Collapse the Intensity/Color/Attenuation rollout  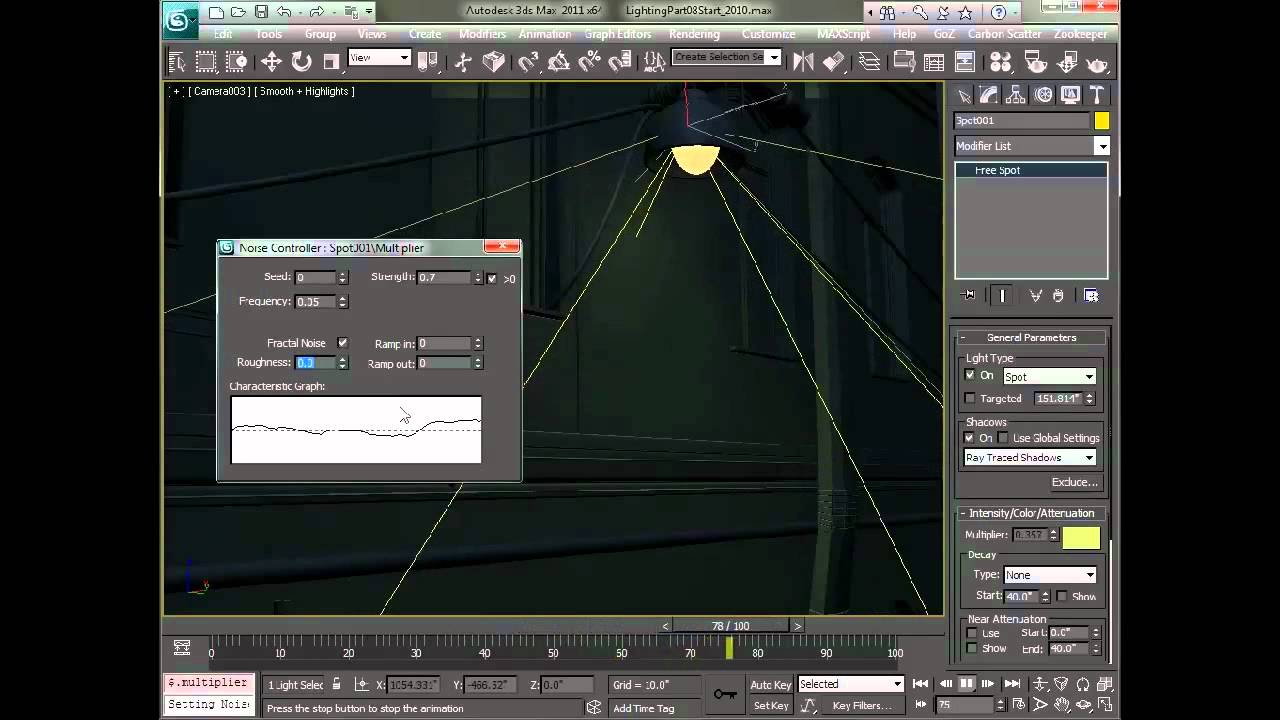coord(1031,513)
